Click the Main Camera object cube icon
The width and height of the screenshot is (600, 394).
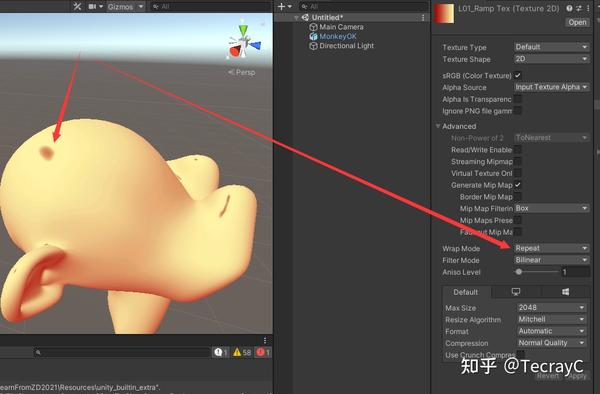313,27
